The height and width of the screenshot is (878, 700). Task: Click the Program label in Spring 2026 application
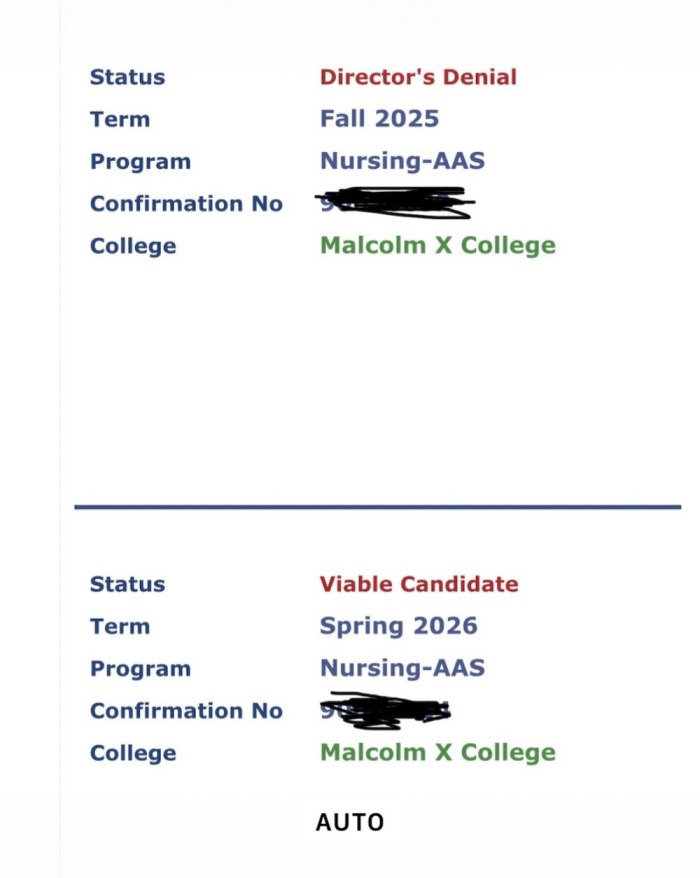(140, 668)
